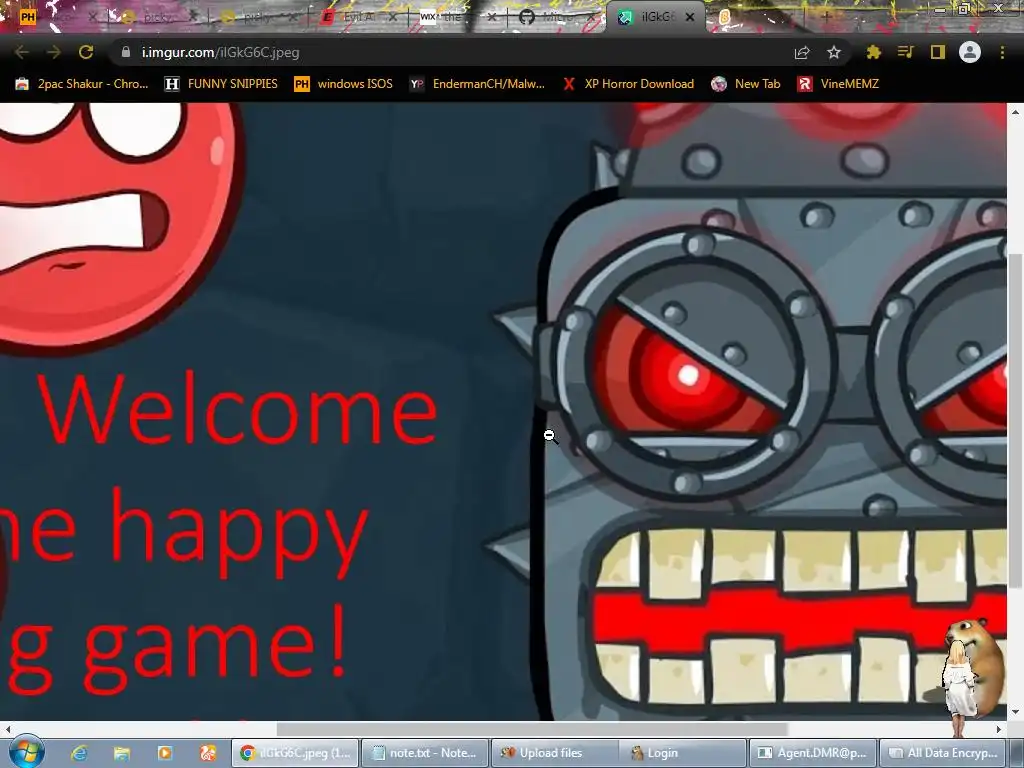Open the Extensions puzzle menu

pos(874,52)
